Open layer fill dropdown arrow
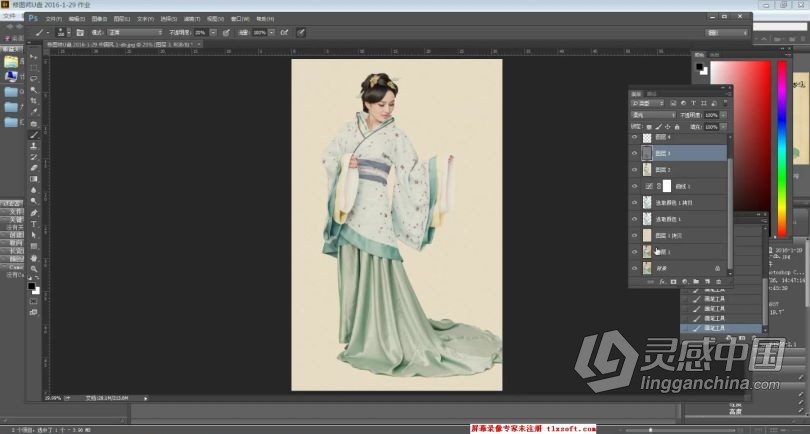Viewport: 810px width, 434px height. [723, 127]
